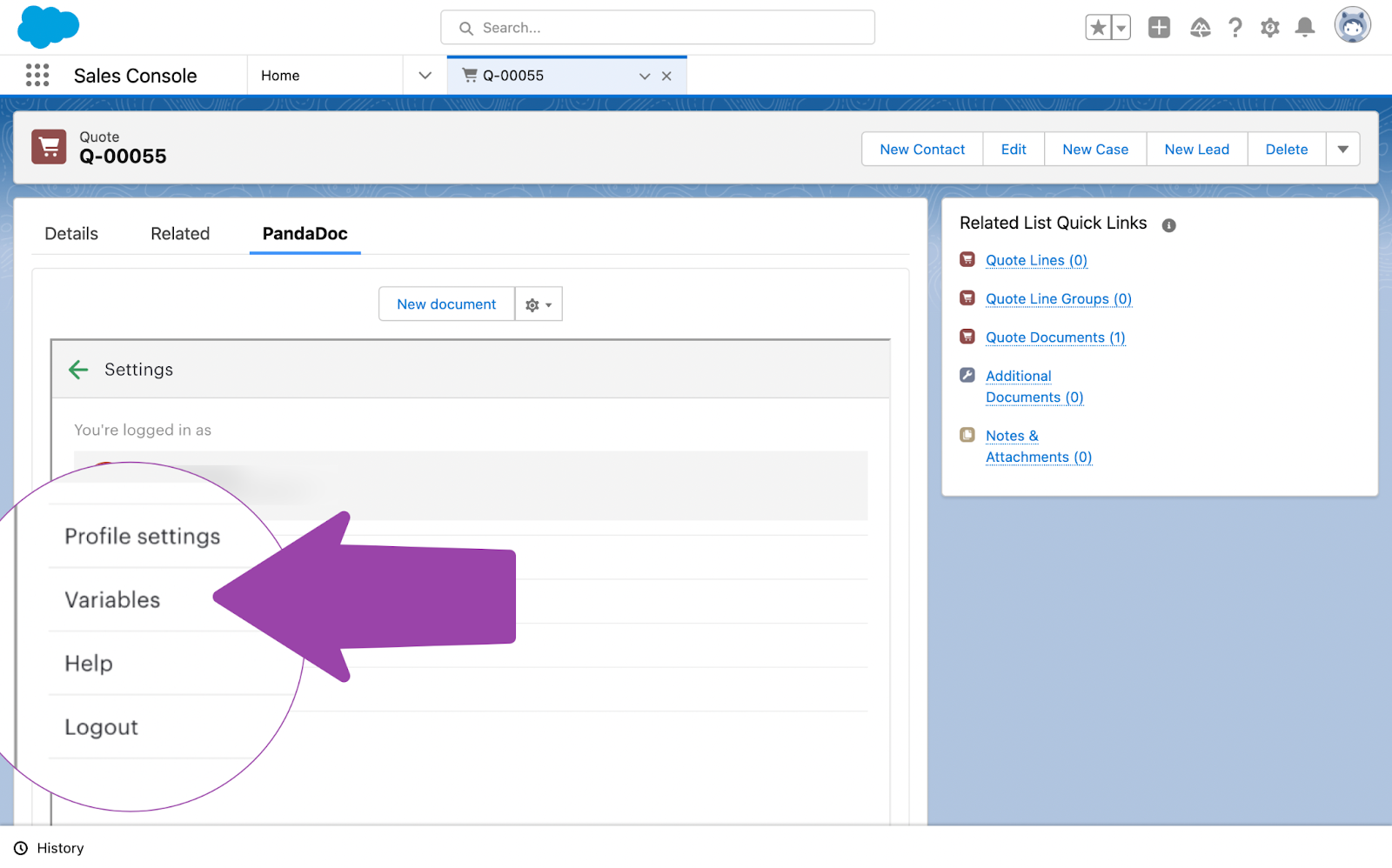Click the Quote Line Groups list icon
The height and width of the screenshot is (868, 1392).
(x=967, y=297)
